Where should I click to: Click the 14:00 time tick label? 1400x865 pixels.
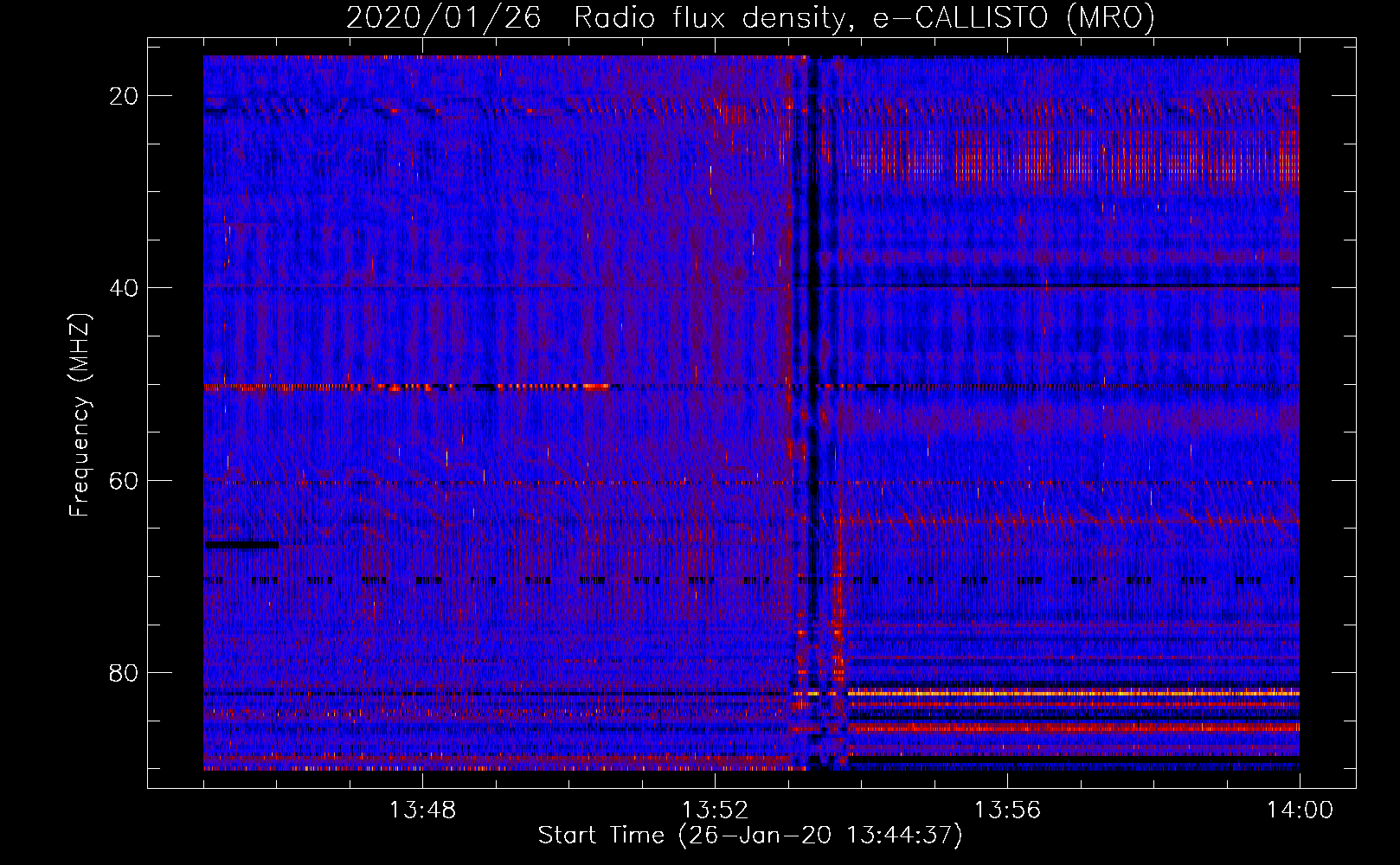[x=1300, y=811]
